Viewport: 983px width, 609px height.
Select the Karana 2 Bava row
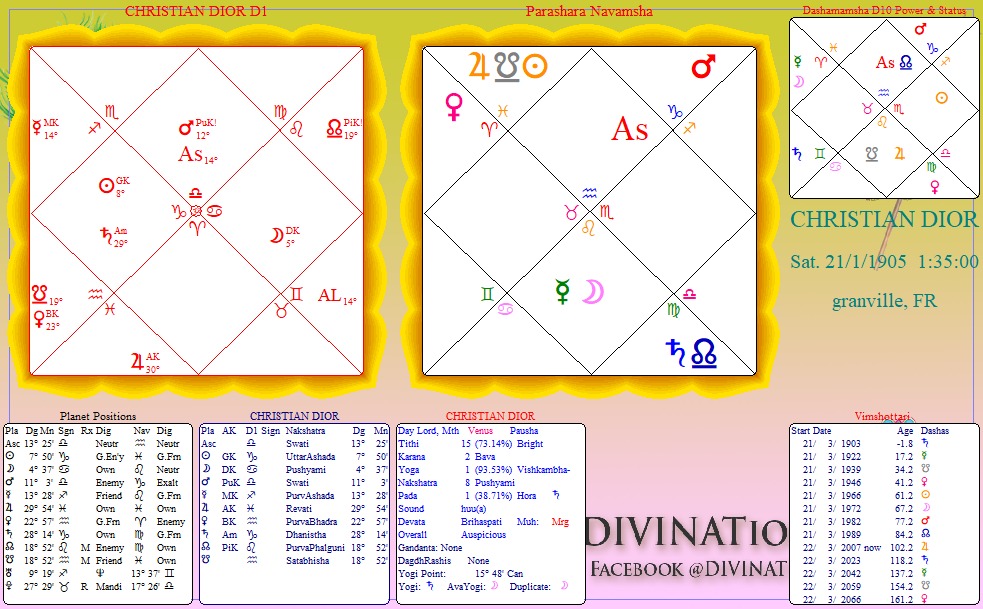pyautogui.click(x=447, y=457)
